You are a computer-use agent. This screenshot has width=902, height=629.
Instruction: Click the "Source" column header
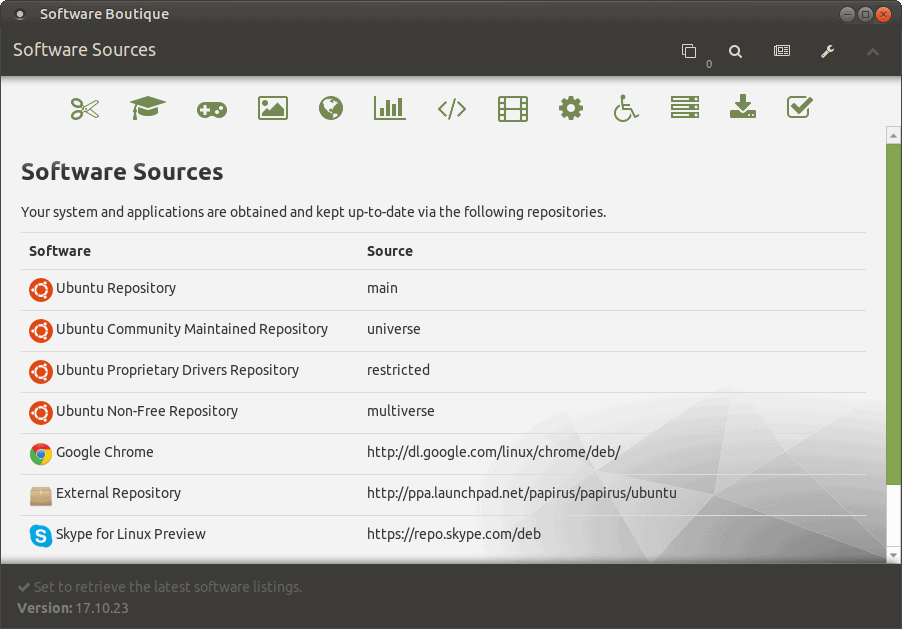[389, 251]
